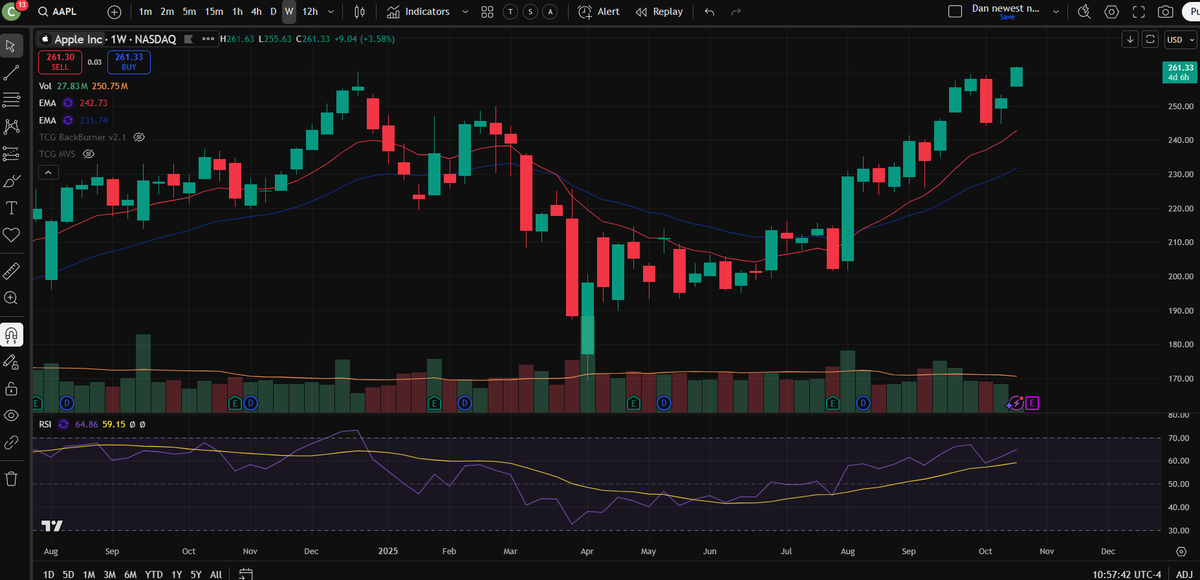Click the trash remove objects icon
1200x580 pixels.
(x=12, y=478)
